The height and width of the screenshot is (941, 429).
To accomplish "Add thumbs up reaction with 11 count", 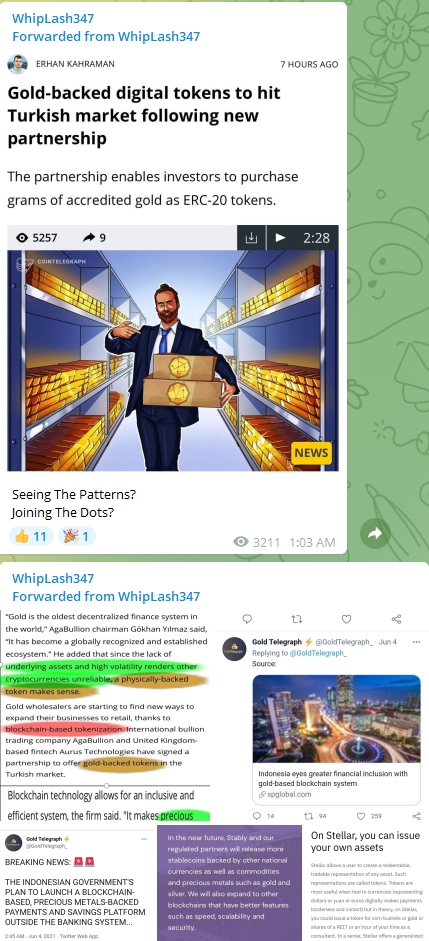I will tap(31, 536).
